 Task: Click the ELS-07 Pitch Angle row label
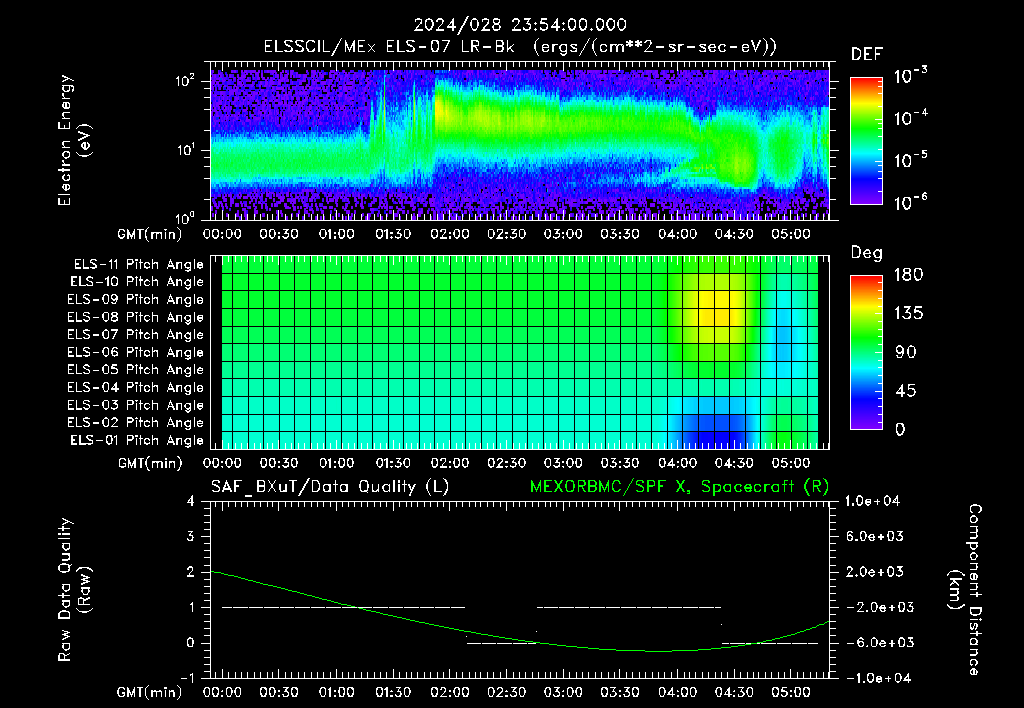coord(136,334)
